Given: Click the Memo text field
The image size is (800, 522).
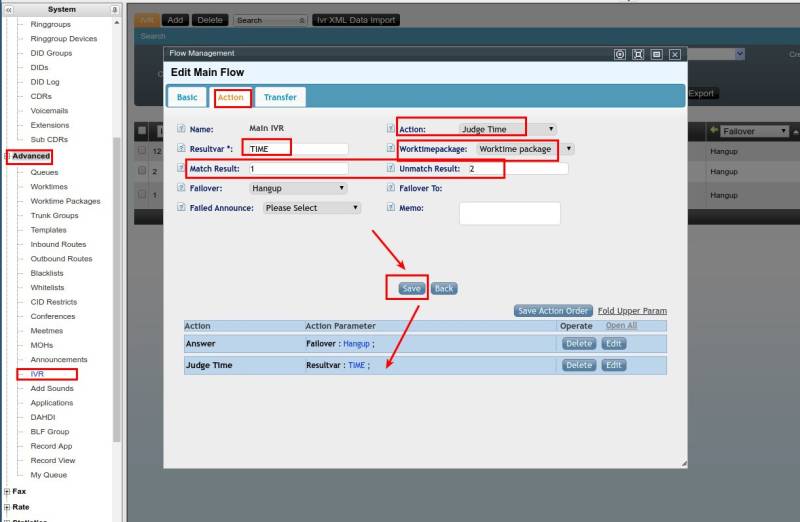Looking at the screenshot, I should [x=509, y=213].
